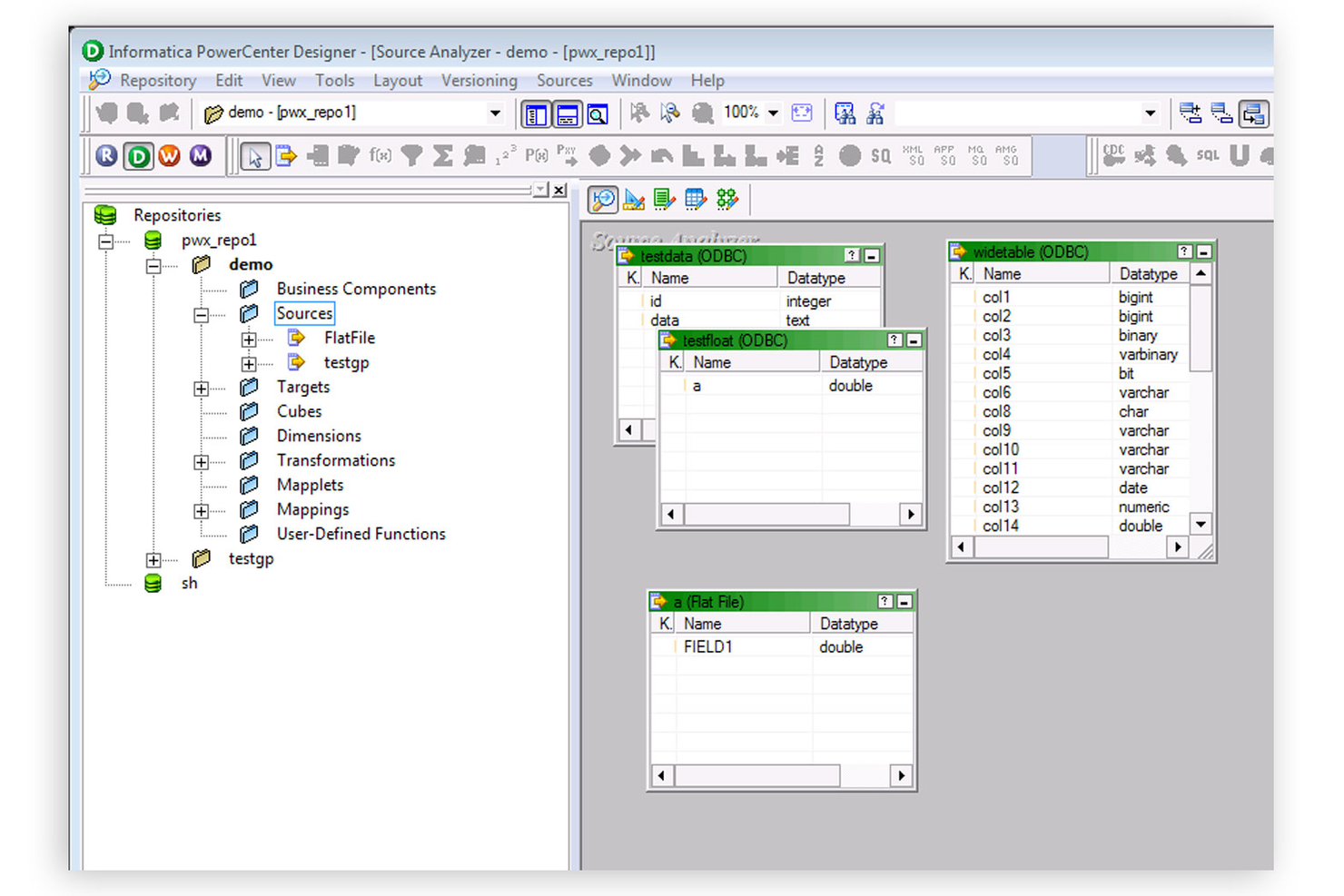Select the sh repository in the tree

coord(189,584)
